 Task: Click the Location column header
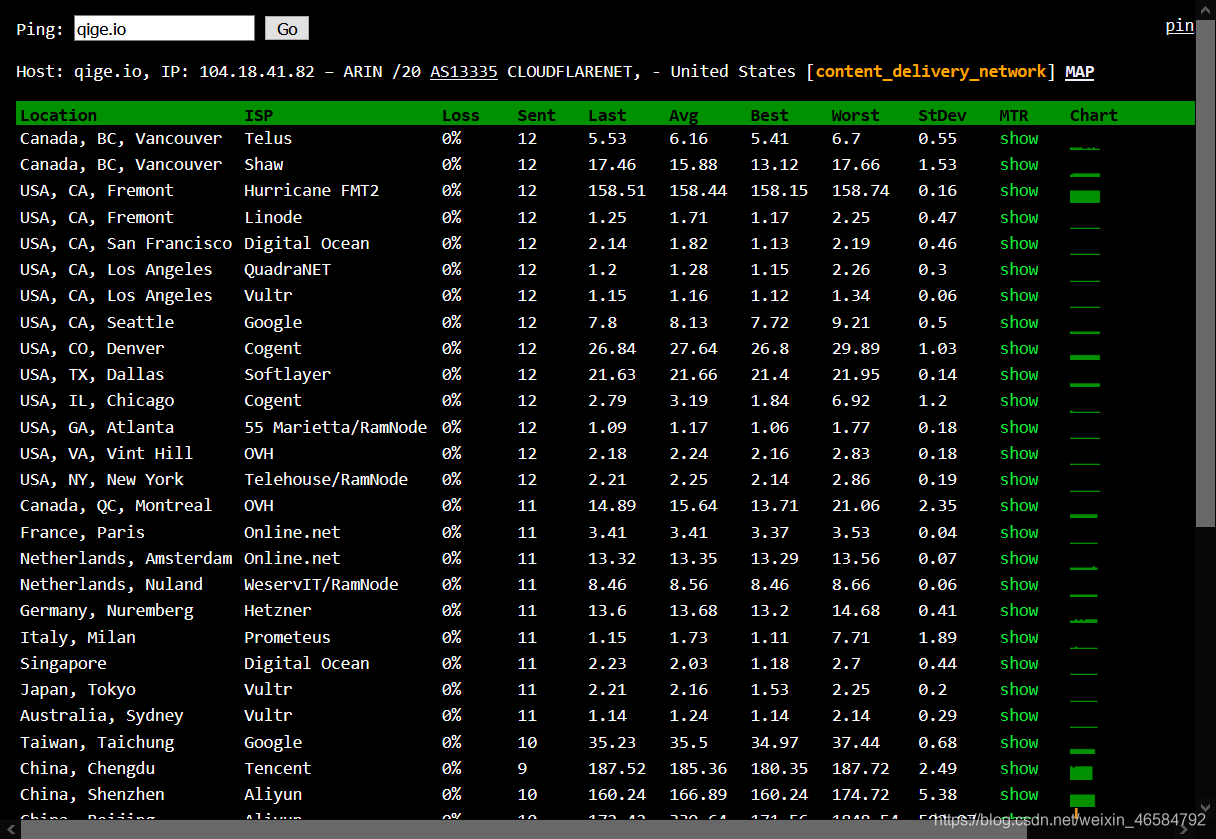[58, 115]
